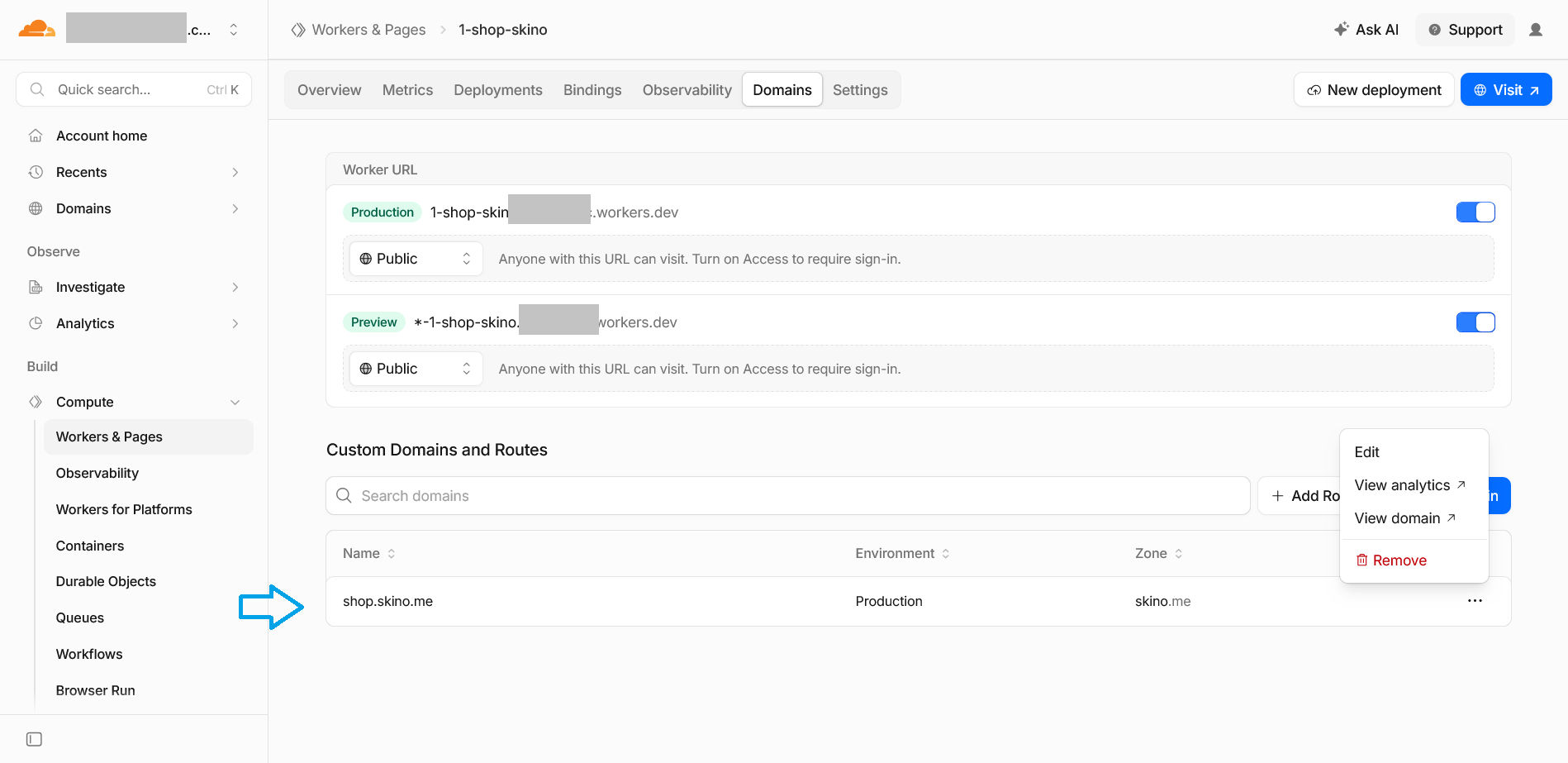Viewport: 1568px width, 763px height.
Task: Choose View analytics menu item
Action: tap(1414, 485)
